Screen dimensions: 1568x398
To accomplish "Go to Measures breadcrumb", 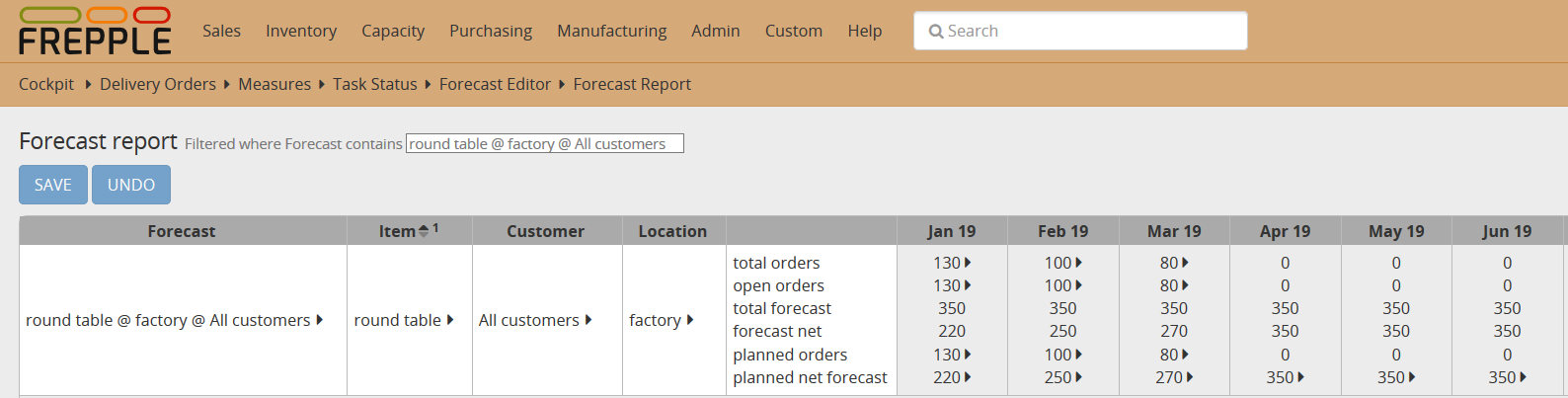I will 274,84.
